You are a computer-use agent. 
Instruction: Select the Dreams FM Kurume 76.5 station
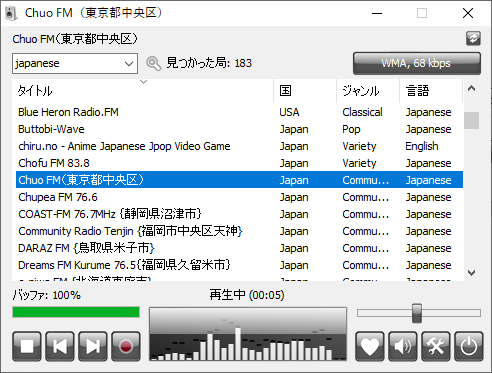[239, 265]
